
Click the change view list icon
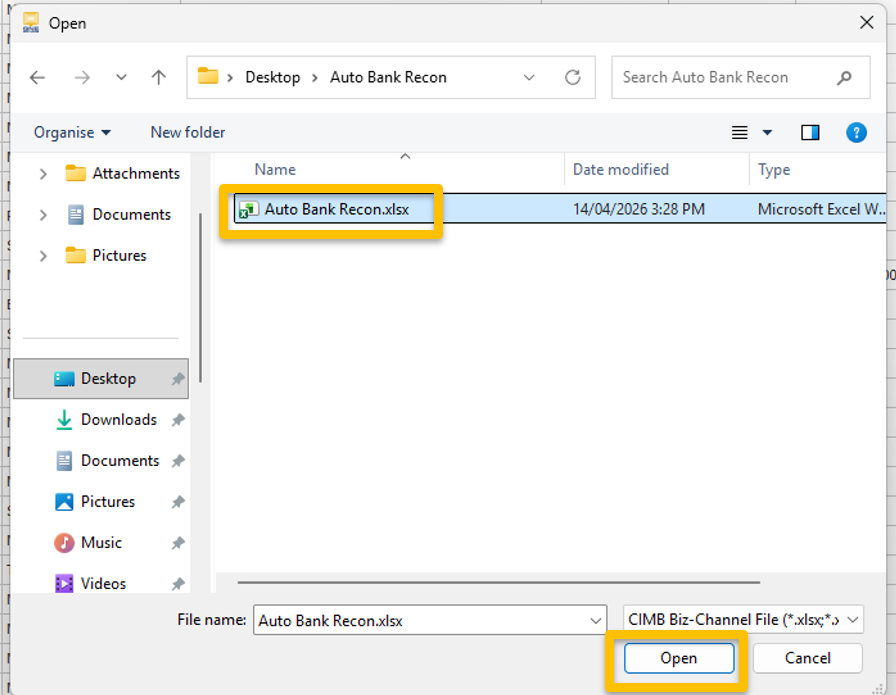[740, 132]
